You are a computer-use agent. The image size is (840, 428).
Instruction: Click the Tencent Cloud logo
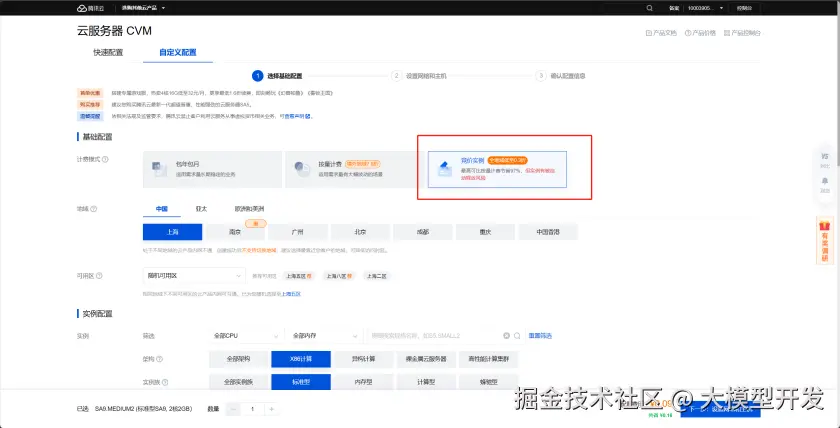pyautogui.click(x=89, y=8)
